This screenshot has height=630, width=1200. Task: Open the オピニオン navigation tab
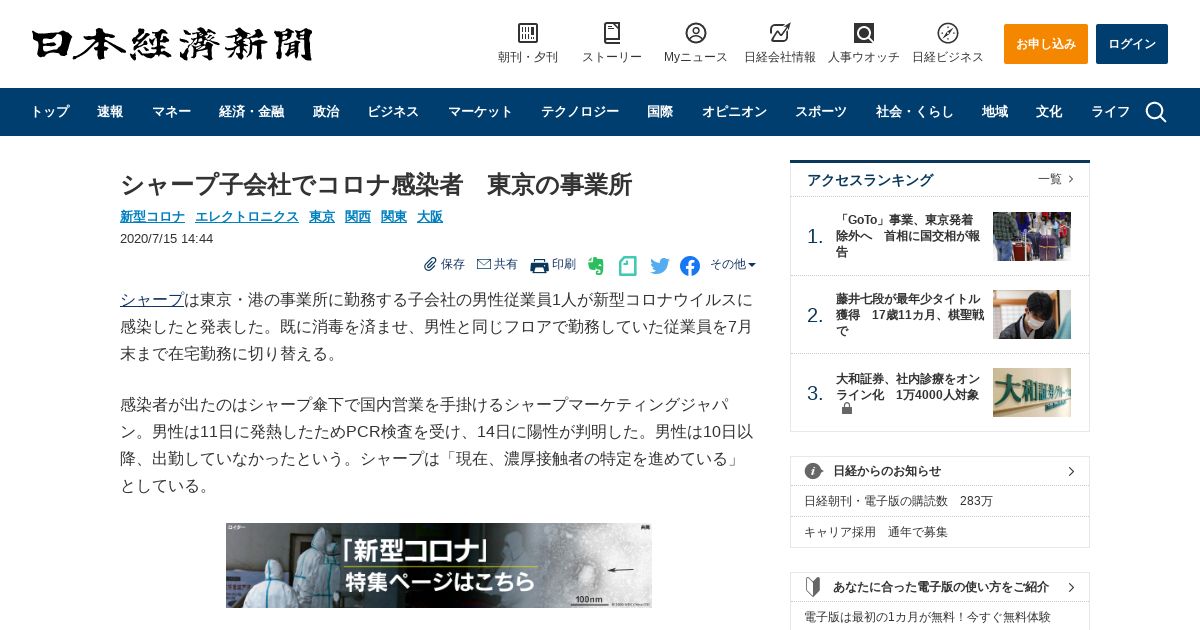734,112
